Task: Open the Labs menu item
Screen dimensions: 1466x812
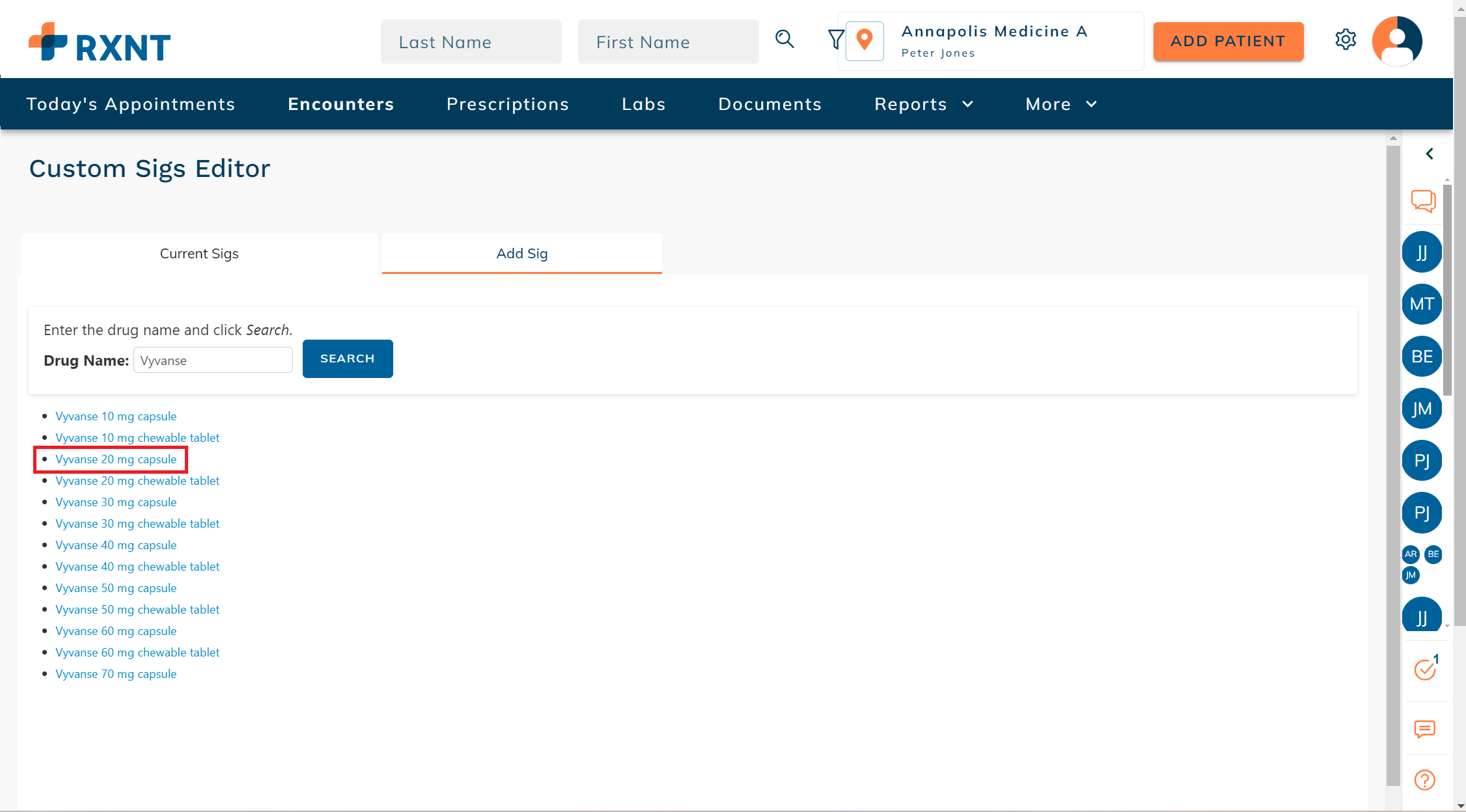Action: (x=644, y=104)
